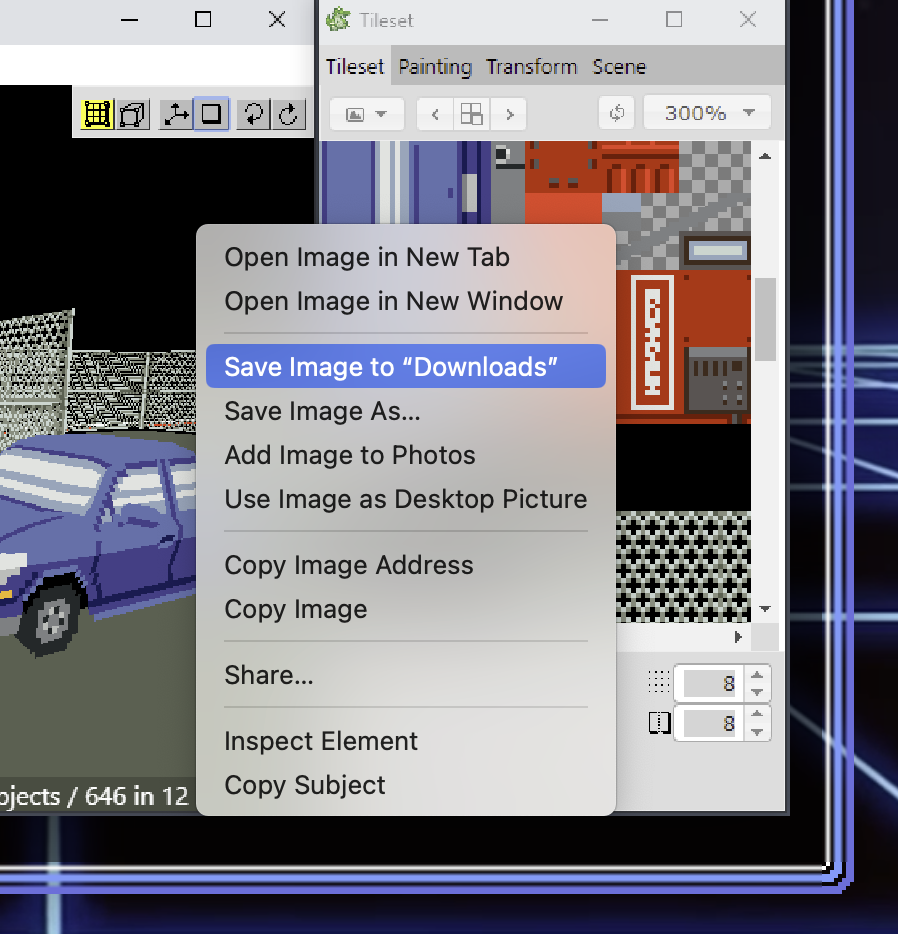Increment the top tile size stepper
The width and height of the screenshot is (898, 934).
pyautogui.click(x=757, y=675)
